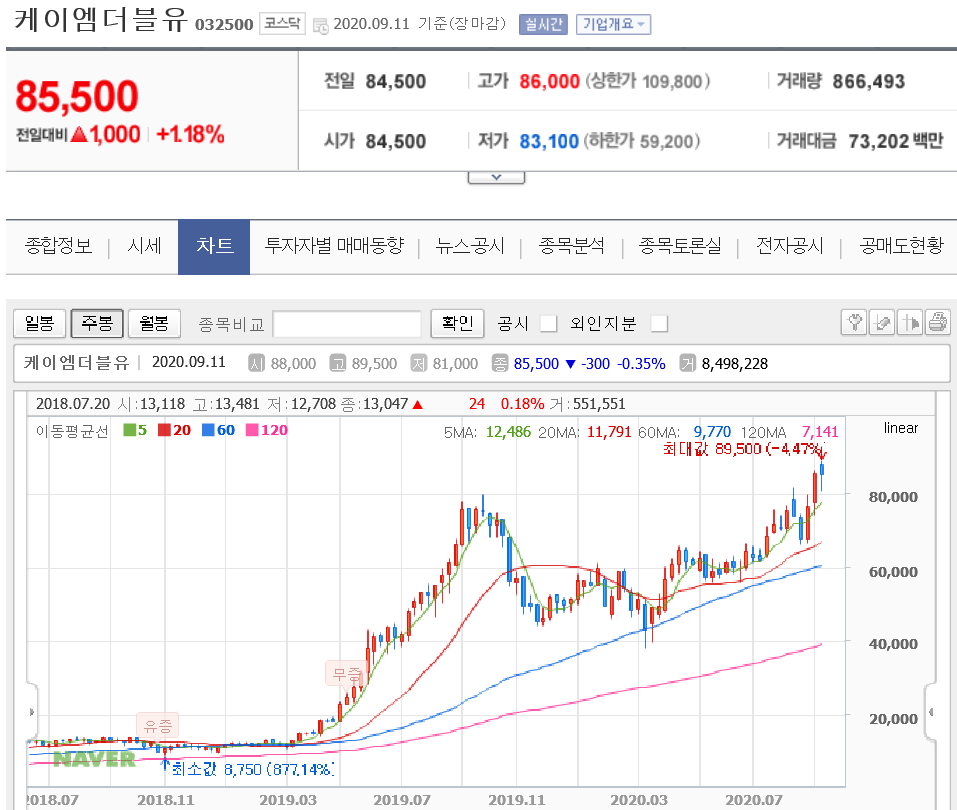Toggle the linear scale label
Viewport: 957px width, 810px height.
pyautogui.click(x=901, y=428)
